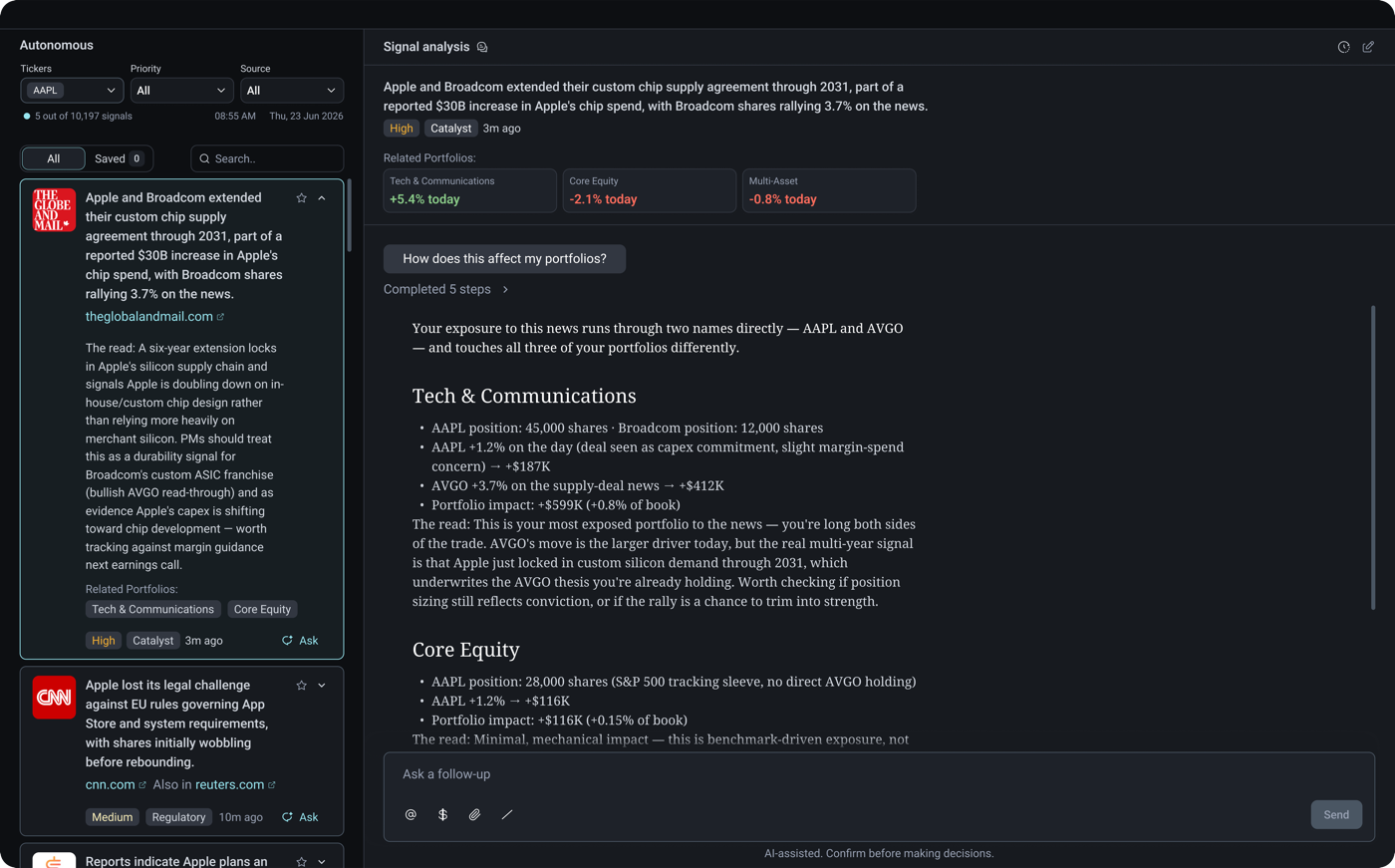Click the Send button
This screenshot has width=1395, height=868.
click(1336, 814)
